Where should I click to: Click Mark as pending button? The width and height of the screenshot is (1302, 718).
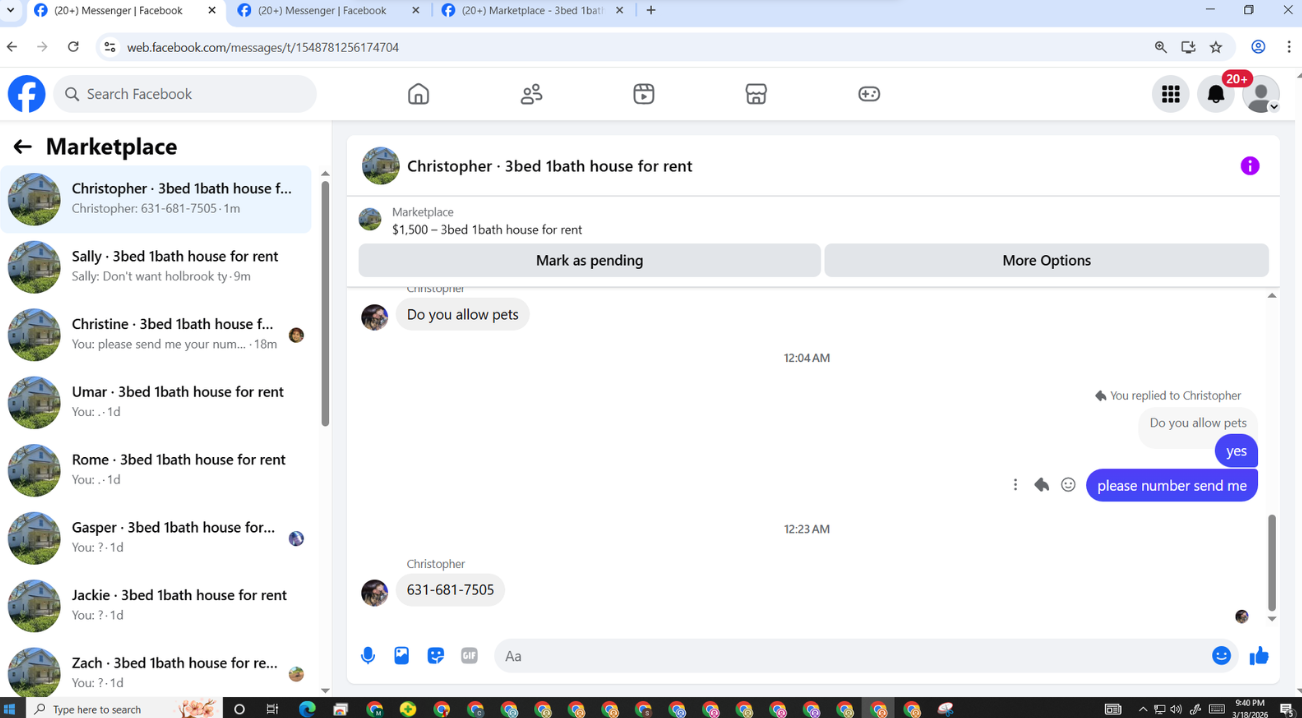click(589, 260)
